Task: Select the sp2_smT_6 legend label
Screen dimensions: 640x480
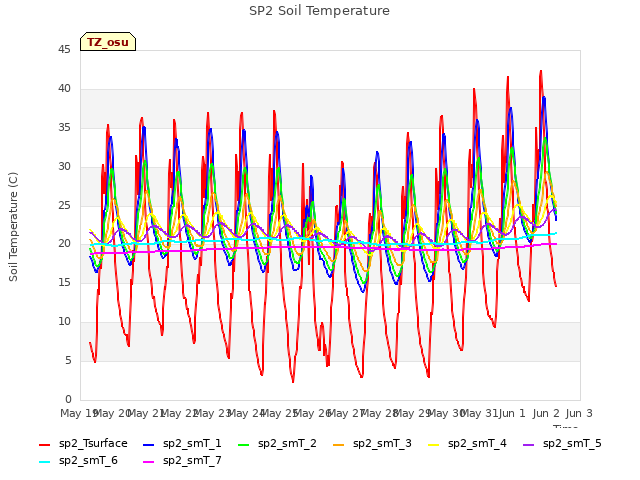Action: tap(88, 461)
